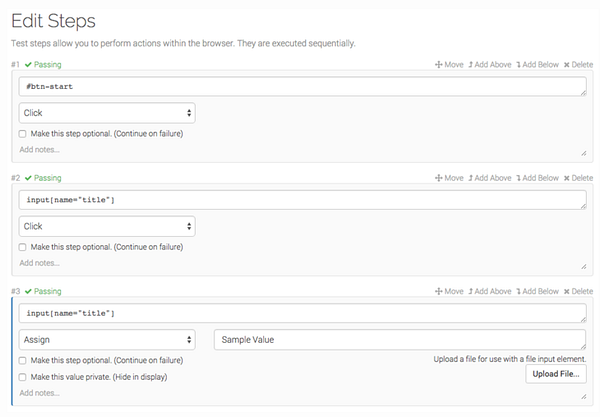The width and height of the screenshot is (600, 417).
Task: Toggle step #3 optional checkbox
Action: (23, 360)
